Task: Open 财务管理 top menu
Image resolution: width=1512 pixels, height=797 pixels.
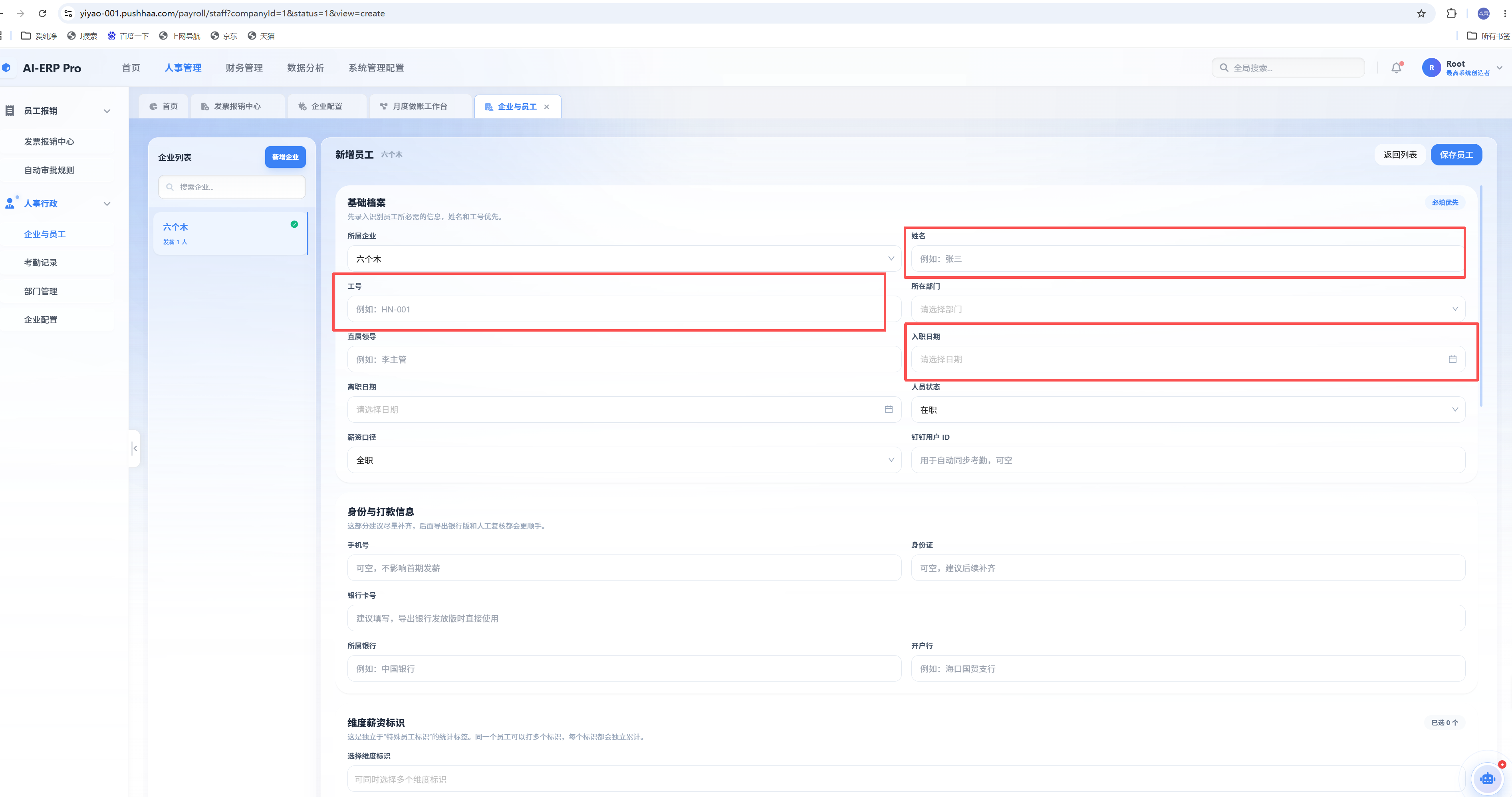Action: point(244,68)
